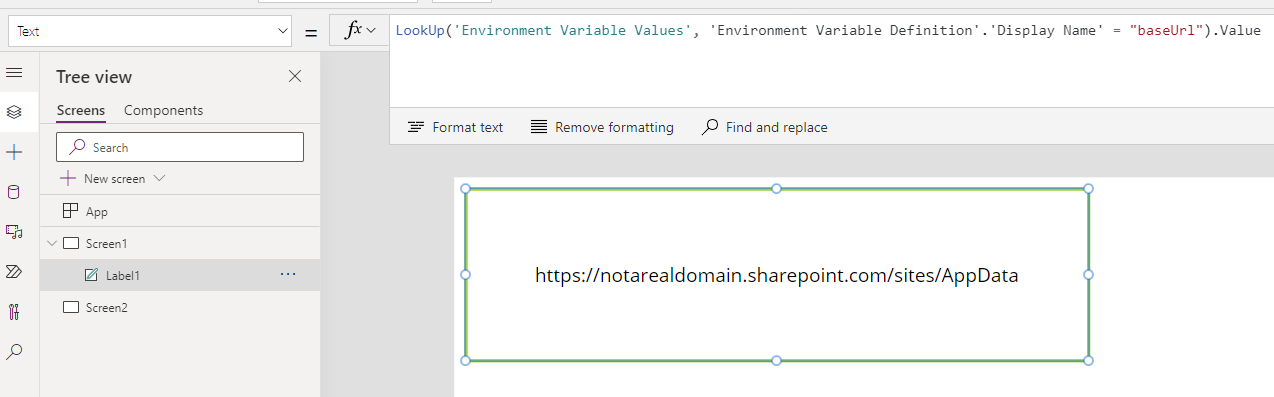Open the Text property dropdown
The image size is (1274, 397).
coord(150,31)
